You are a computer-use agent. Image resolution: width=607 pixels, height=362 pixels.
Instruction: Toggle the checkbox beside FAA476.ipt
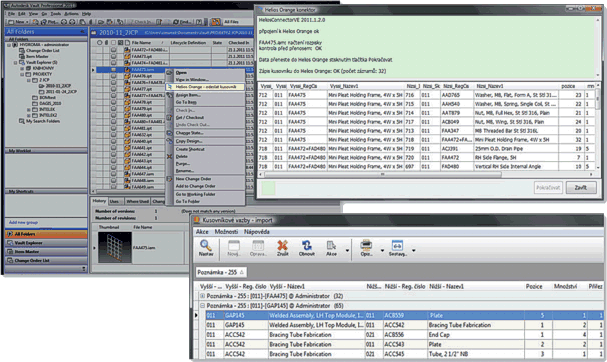click(113, 76)
